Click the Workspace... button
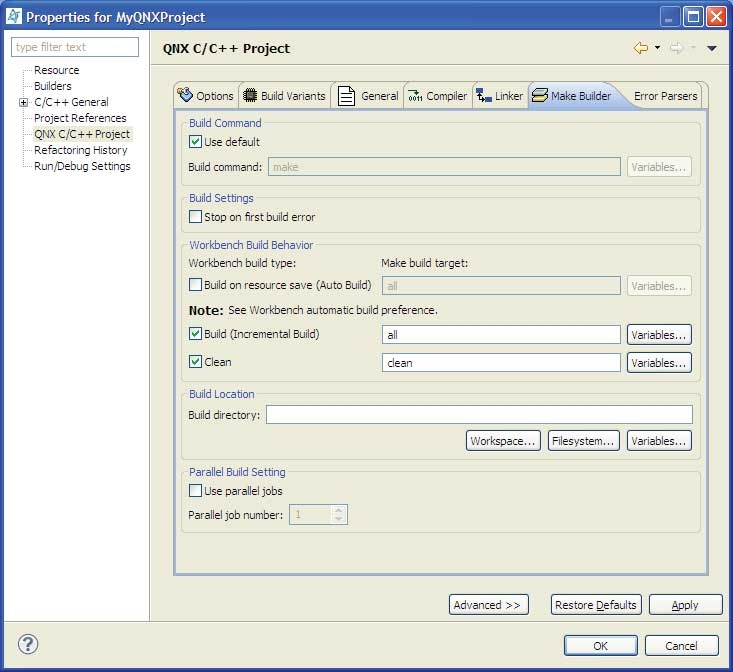Image resolution: width=733 pixels, height=672 pixels. coord(504,441)
